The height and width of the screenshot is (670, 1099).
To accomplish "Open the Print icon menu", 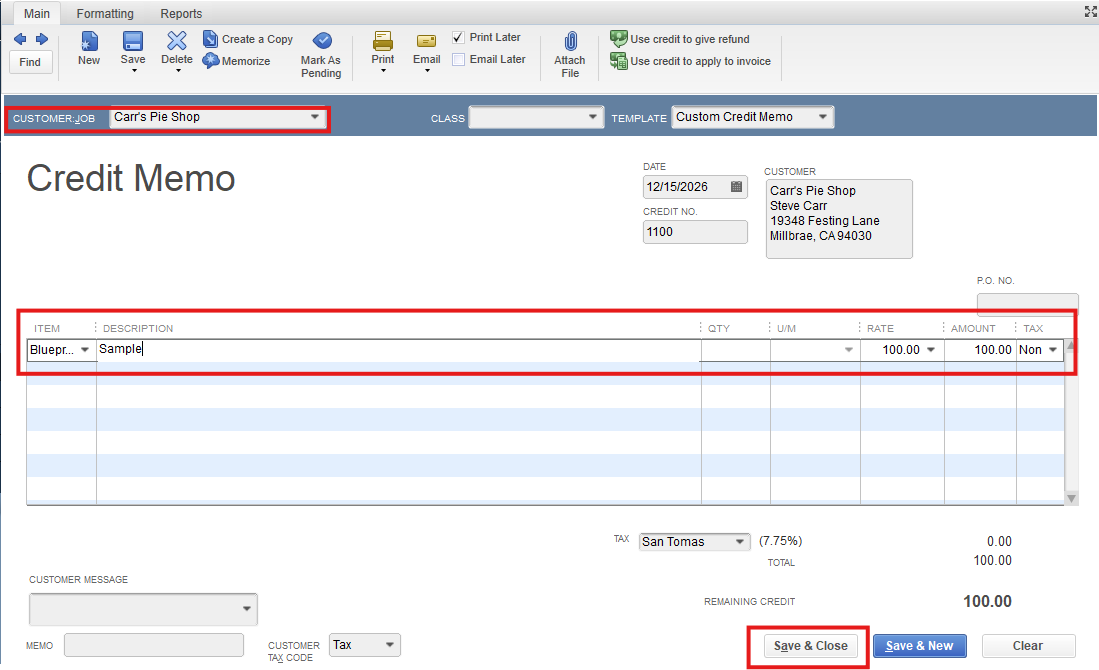I will coord(383,42).
